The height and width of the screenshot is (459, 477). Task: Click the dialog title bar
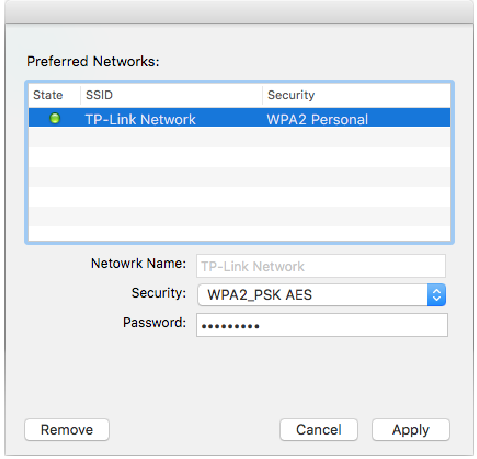coord(239,12)
